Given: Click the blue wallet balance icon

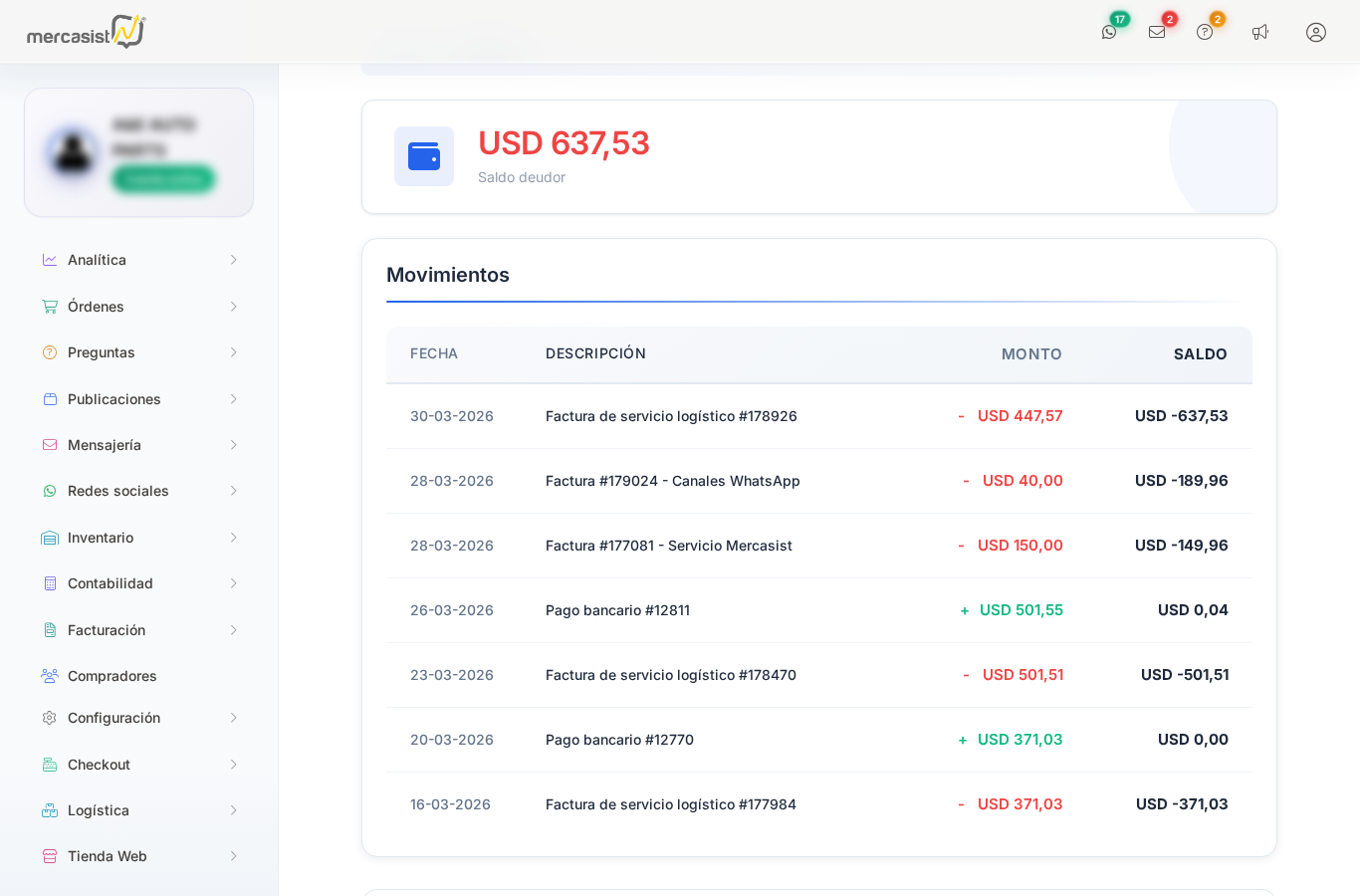Looking at the screenshot, I should [x=424, y=156].
